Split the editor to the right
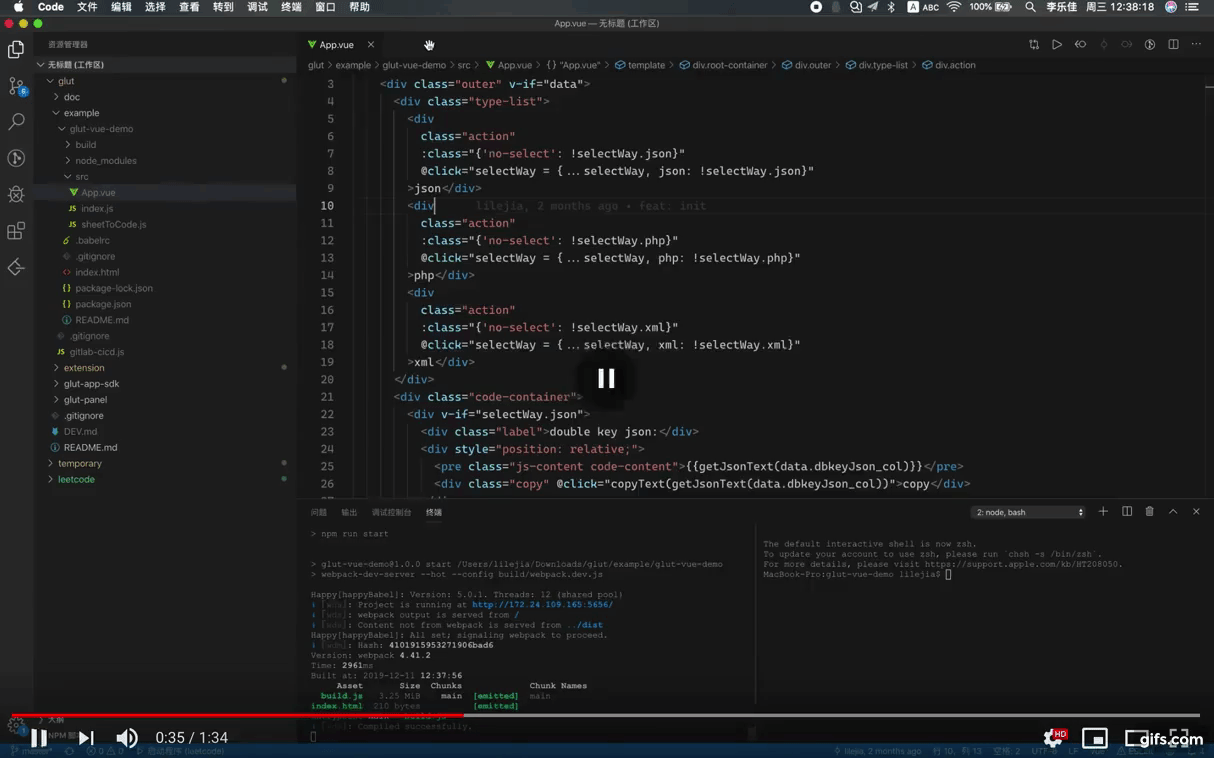Screen dimensions: 1214x758 click(x=1173, y=45)
